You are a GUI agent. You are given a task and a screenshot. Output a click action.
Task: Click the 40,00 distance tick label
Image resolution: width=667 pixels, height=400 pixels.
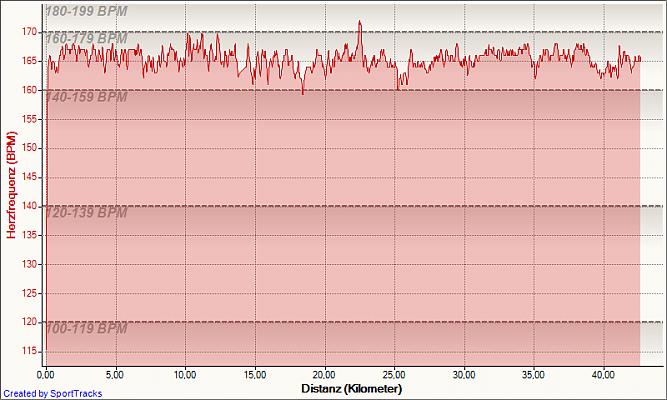coord(603,374)
